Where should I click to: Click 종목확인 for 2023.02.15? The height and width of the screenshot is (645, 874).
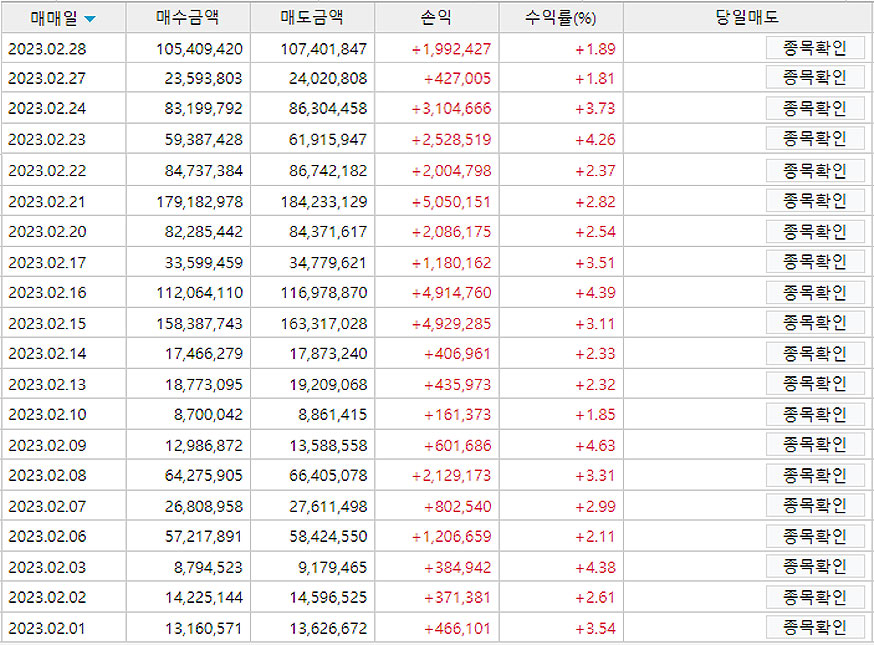point(815,323)
